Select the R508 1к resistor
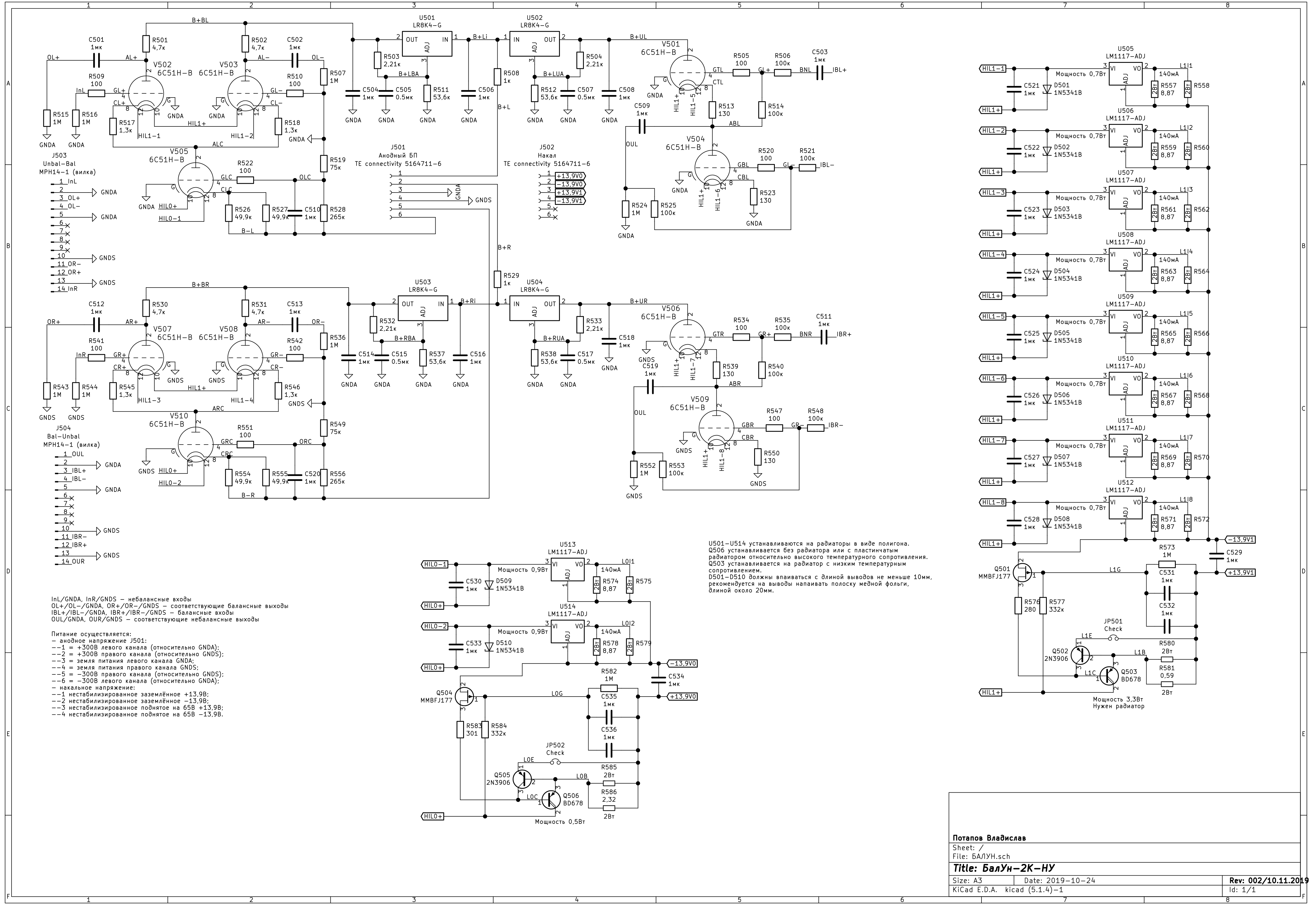The width and height of the screenshot is (1316, 905). [x=497, y=77]
